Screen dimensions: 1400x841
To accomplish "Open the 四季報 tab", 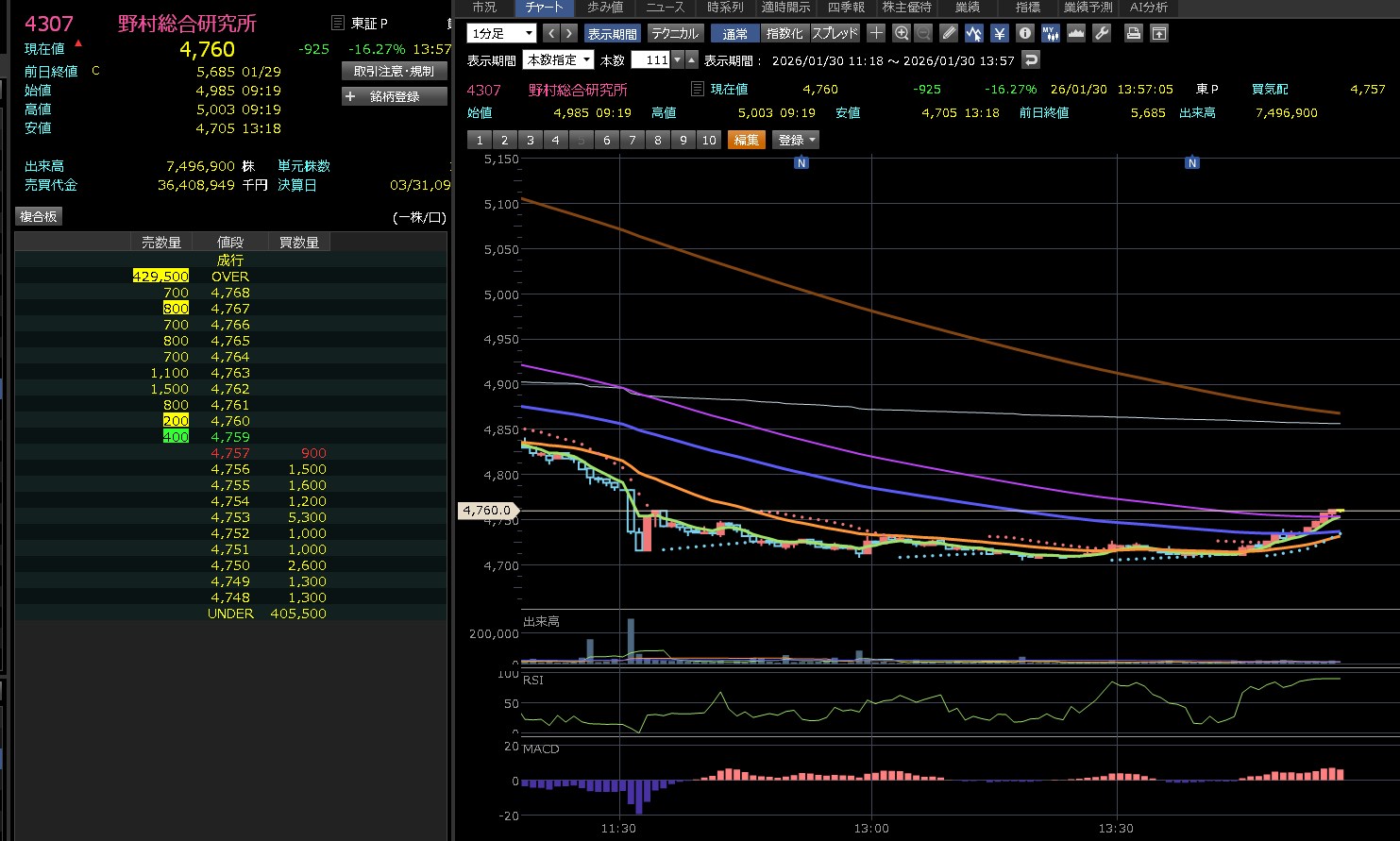I will click(x=846, y=8).
